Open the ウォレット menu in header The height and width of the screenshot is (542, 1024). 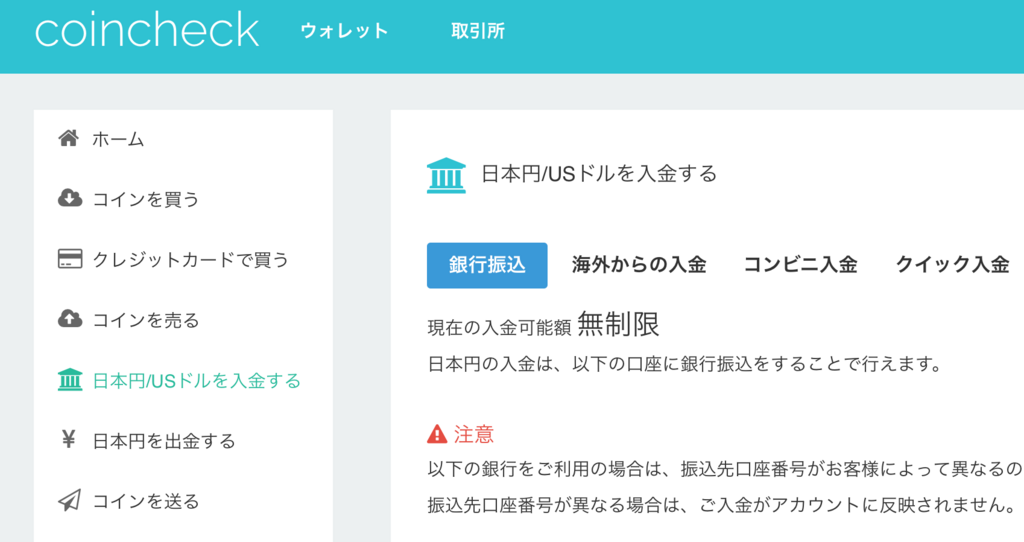344,31
